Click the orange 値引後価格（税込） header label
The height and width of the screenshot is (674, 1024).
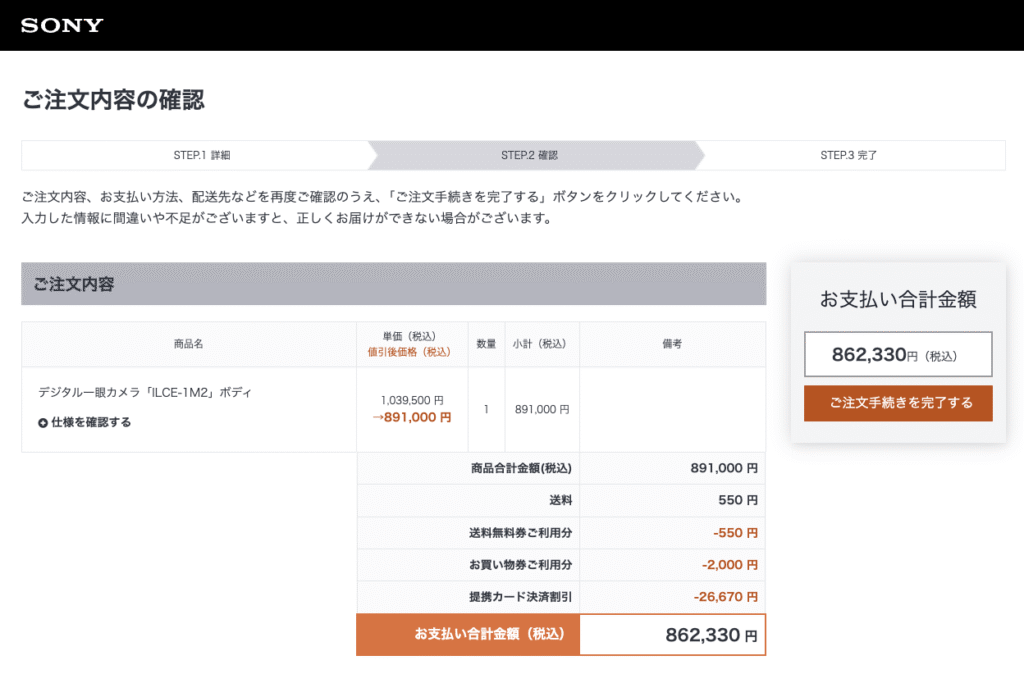(x=409, y=352)
